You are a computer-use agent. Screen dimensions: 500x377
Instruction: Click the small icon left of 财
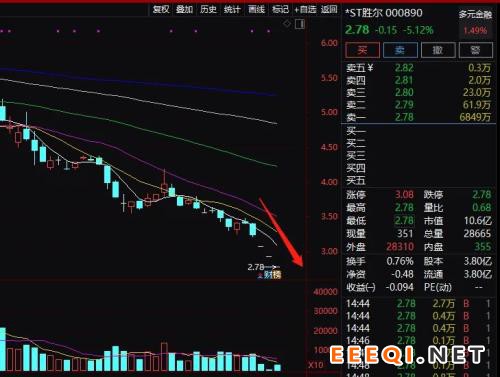coord(260,275)
